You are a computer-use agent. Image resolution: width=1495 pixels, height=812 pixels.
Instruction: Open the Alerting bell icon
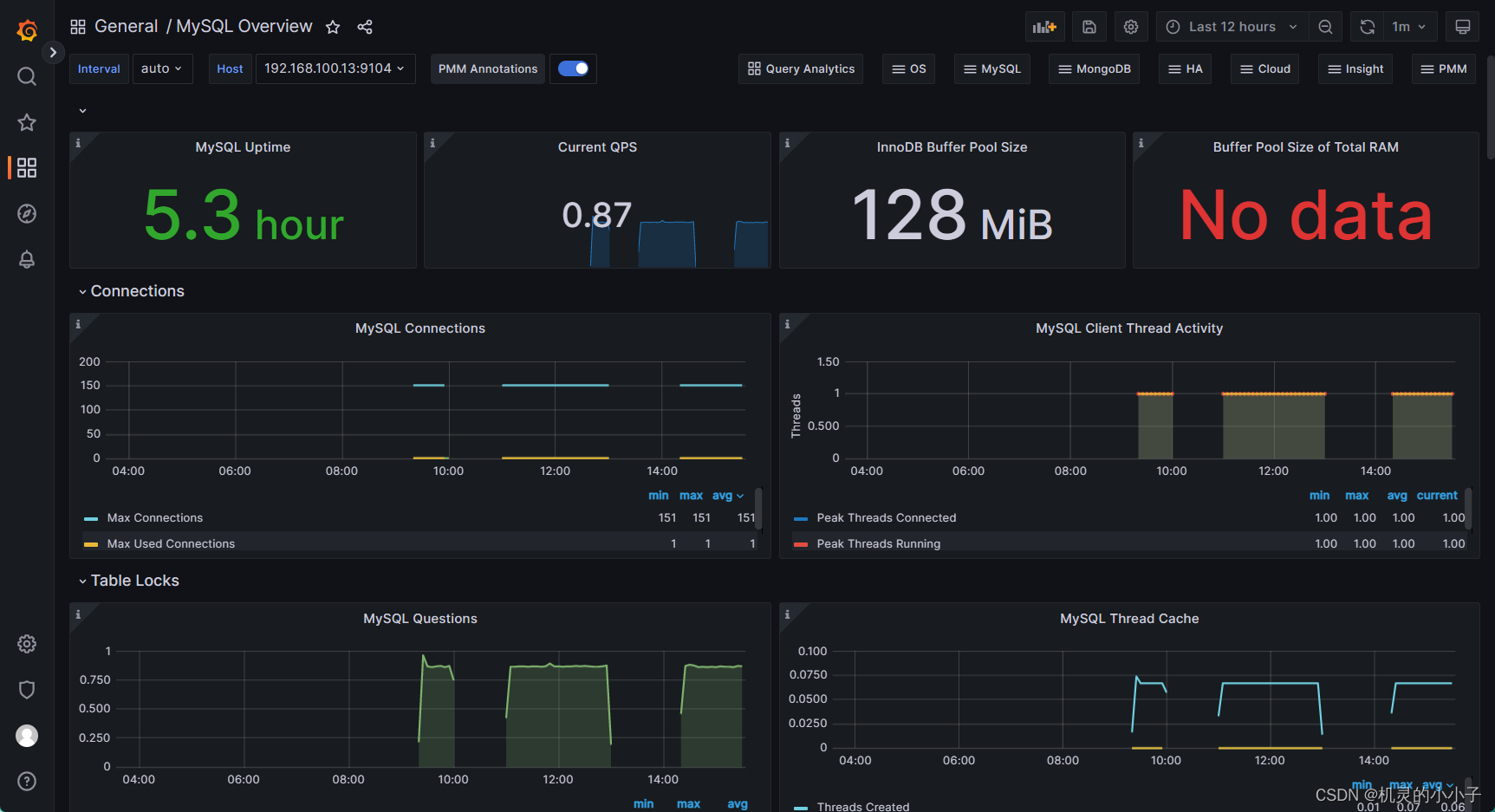(x=27, y=259)
